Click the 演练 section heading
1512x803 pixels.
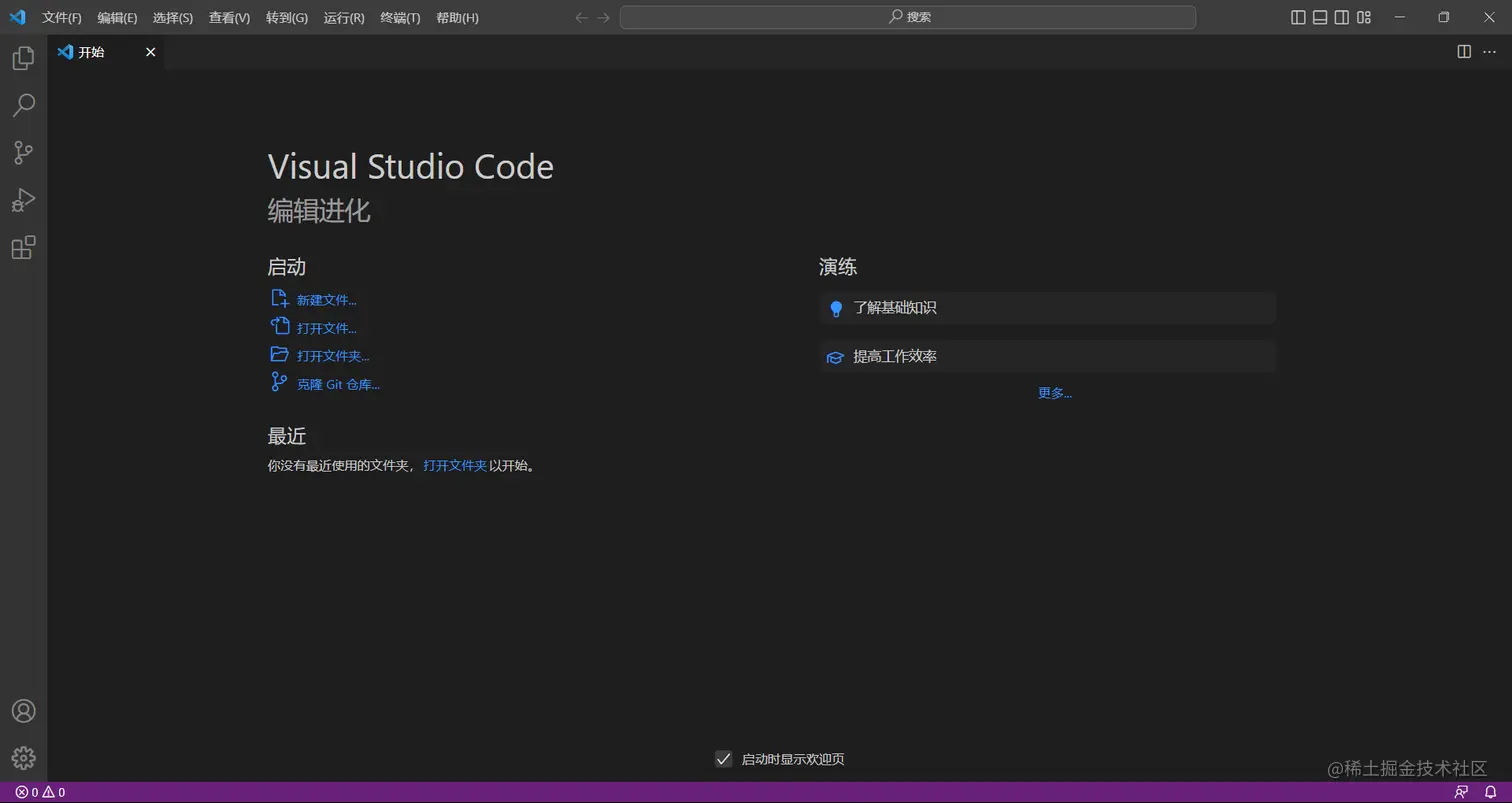(838, 267)
